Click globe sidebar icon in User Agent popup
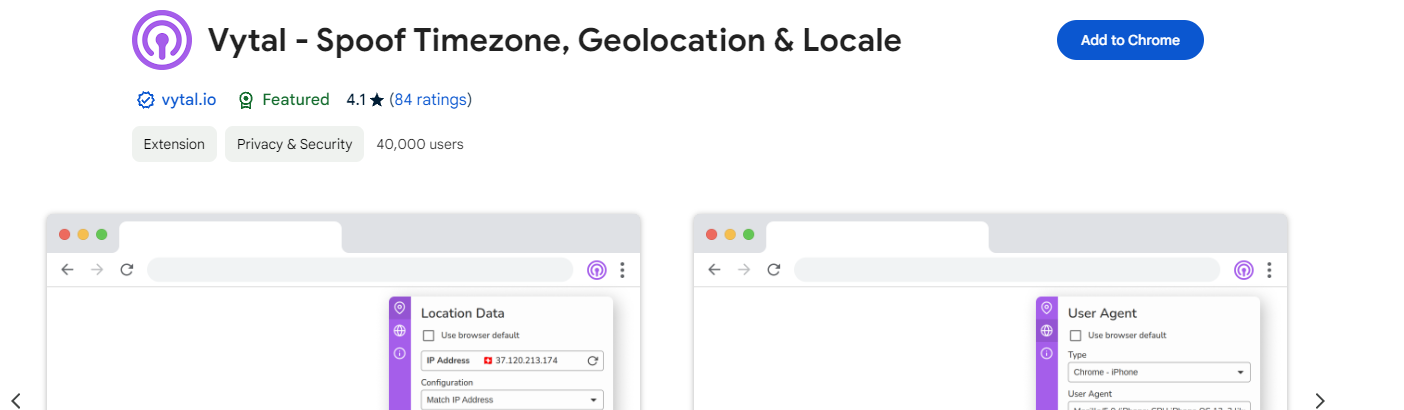The height and width of the screenshot is (410, 1404). [1046, 331]
